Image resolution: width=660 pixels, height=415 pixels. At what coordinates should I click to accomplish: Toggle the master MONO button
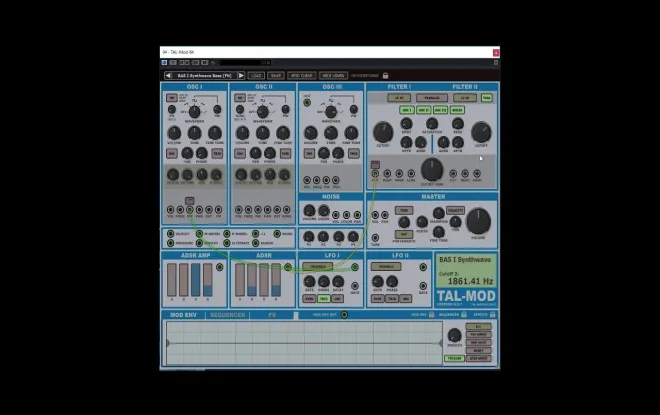pyautogui.click(x=404, y=210)
